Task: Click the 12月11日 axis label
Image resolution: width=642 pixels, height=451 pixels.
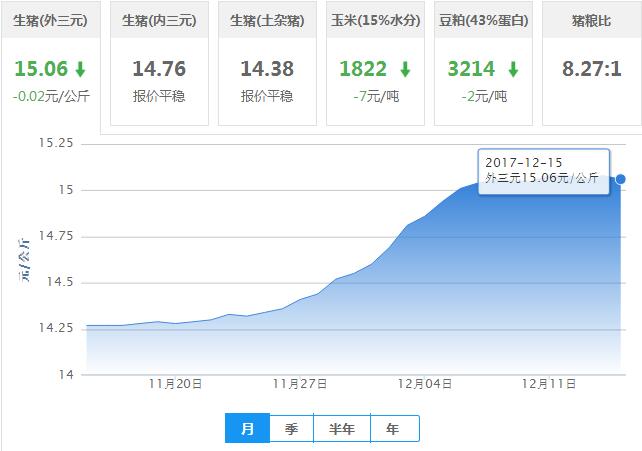Action: (x=549, y=384)
